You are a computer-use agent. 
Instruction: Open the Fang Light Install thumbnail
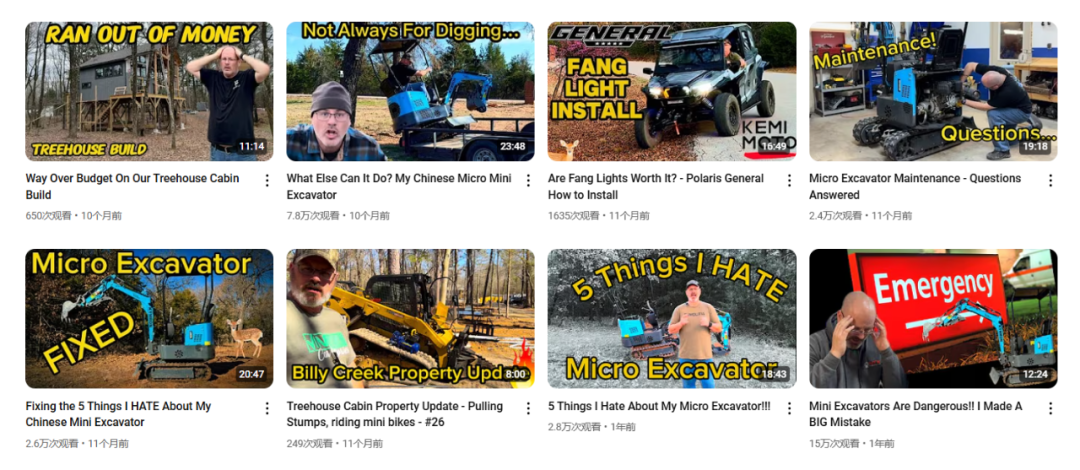672,91
